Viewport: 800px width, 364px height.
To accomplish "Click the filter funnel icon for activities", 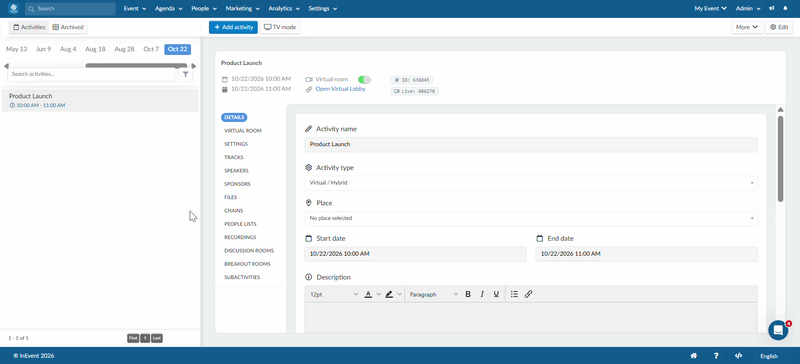I will tap(186, 75).
